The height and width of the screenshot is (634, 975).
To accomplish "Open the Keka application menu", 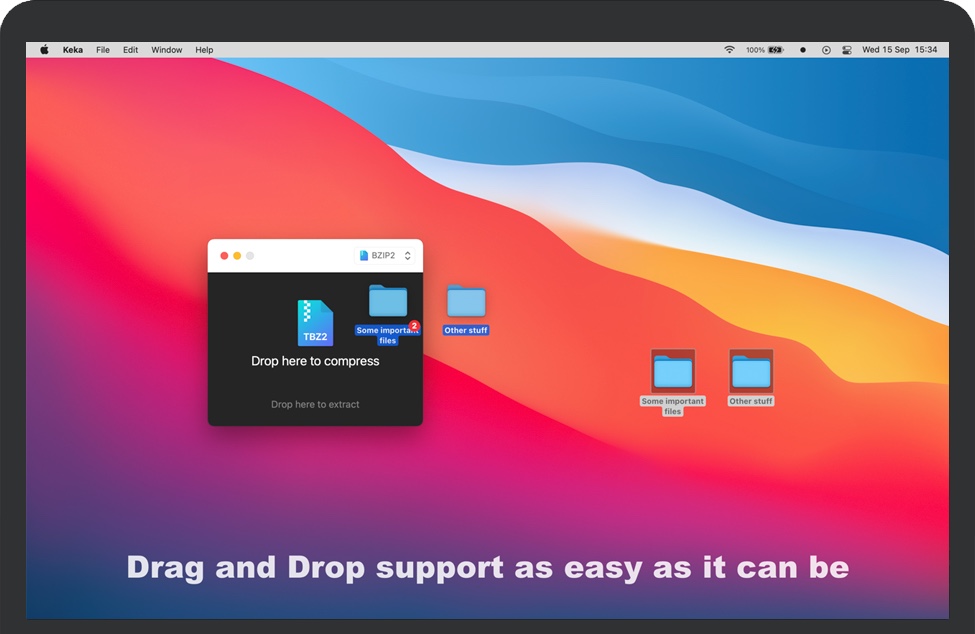I will [73, 50].
